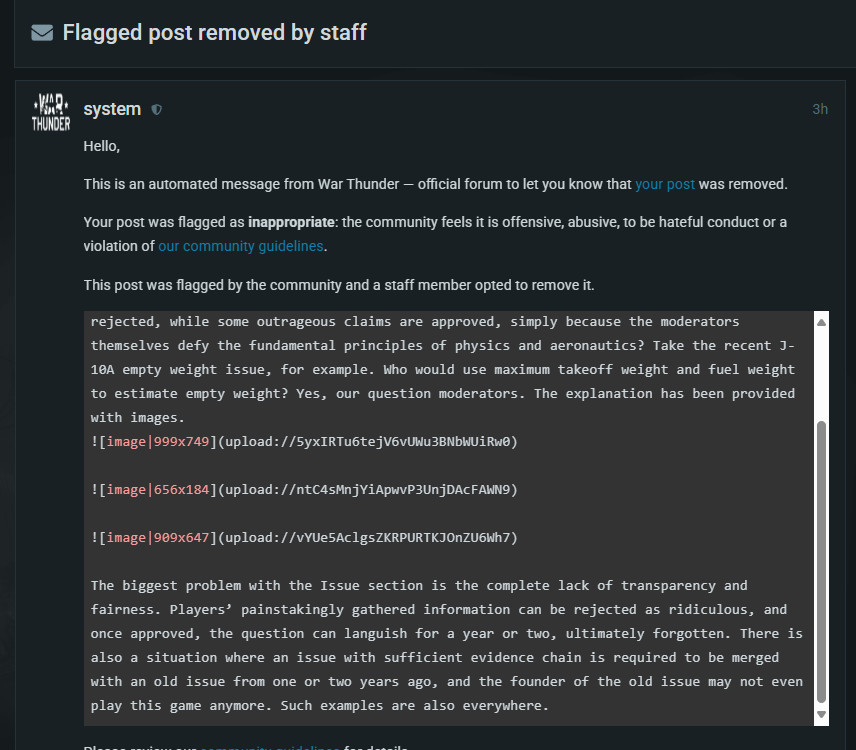
Task: Click the moderator shield icon next to system
Action: coord(156,110)
